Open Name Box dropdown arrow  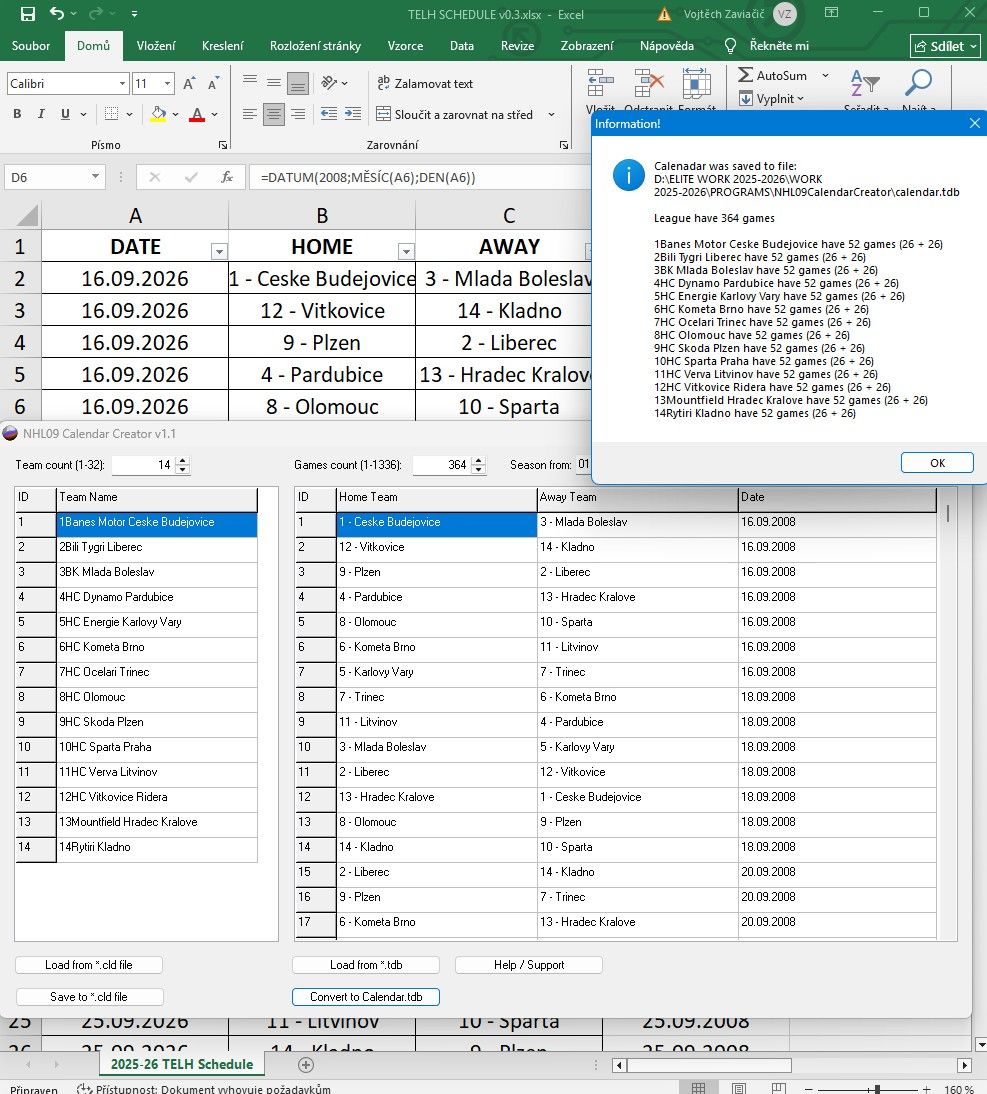point(95,177)
